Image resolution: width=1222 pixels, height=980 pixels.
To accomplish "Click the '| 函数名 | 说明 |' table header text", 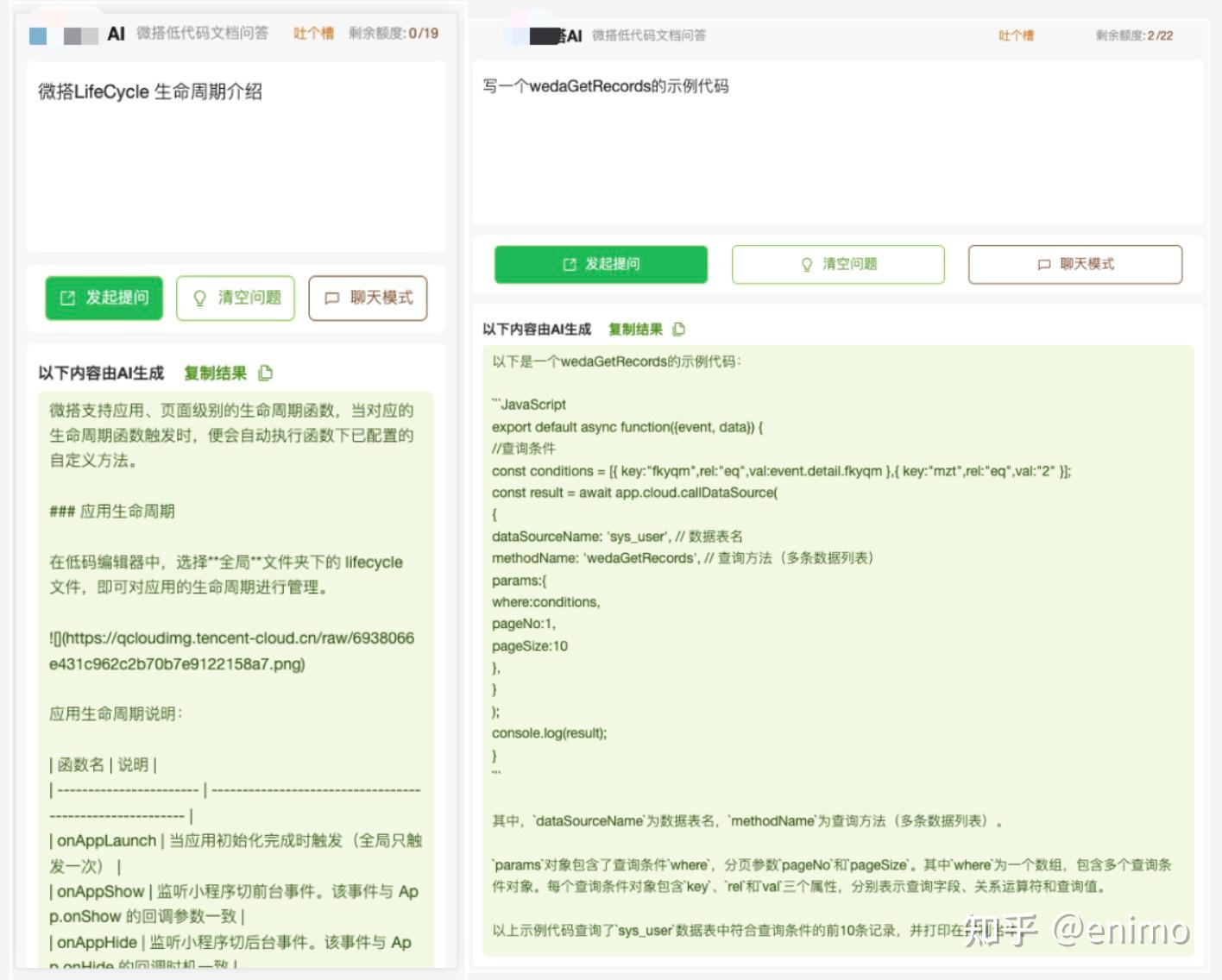I will [x=103, y=765].
